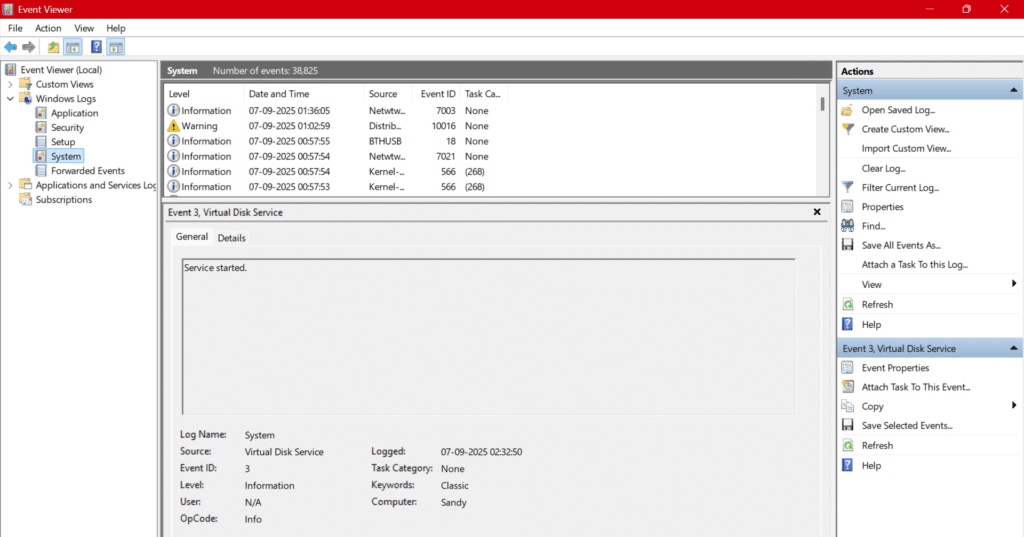This screenshot has width=1024, height=537.
Task: Switch to the General tab
Action: pos(191,236)
